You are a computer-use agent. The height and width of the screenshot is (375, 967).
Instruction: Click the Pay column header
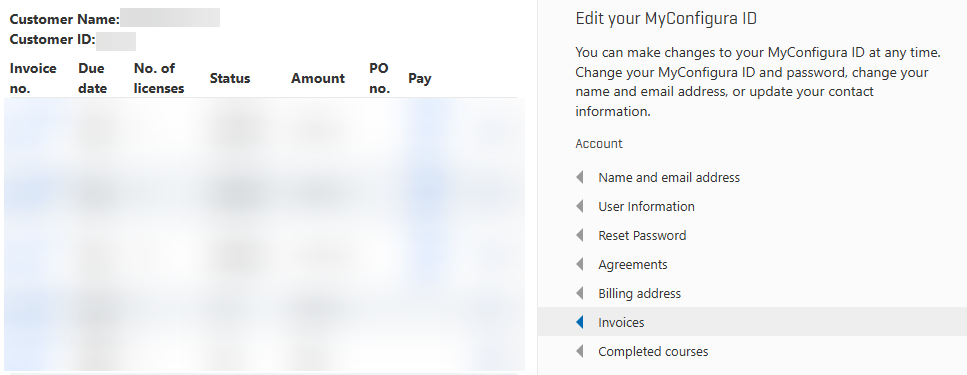click(419, 78)
